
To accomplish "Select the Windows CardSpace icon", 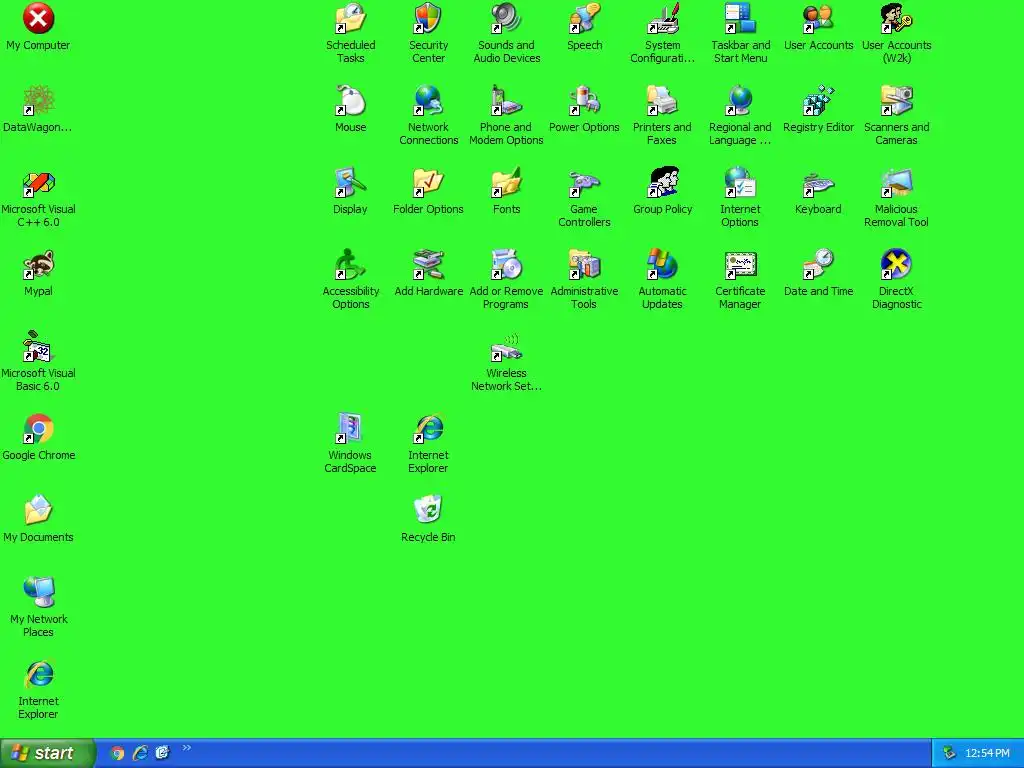I will 350,430.
